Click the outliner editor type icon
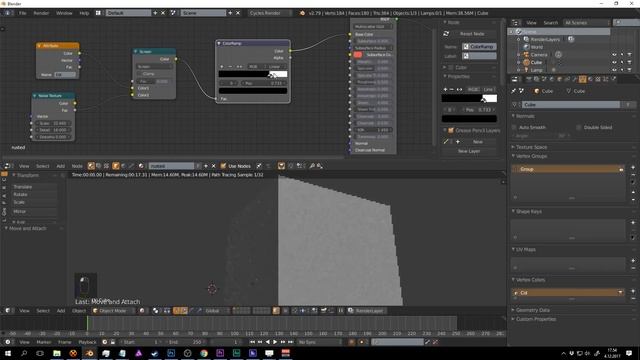 515,23
